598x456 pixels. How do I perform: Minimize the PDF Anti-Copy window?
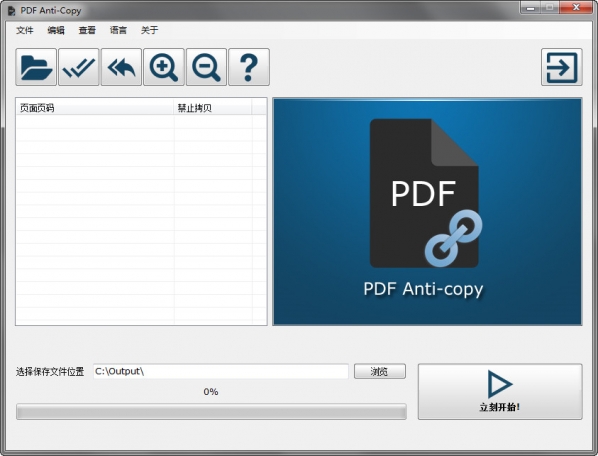tap(530, 7)
